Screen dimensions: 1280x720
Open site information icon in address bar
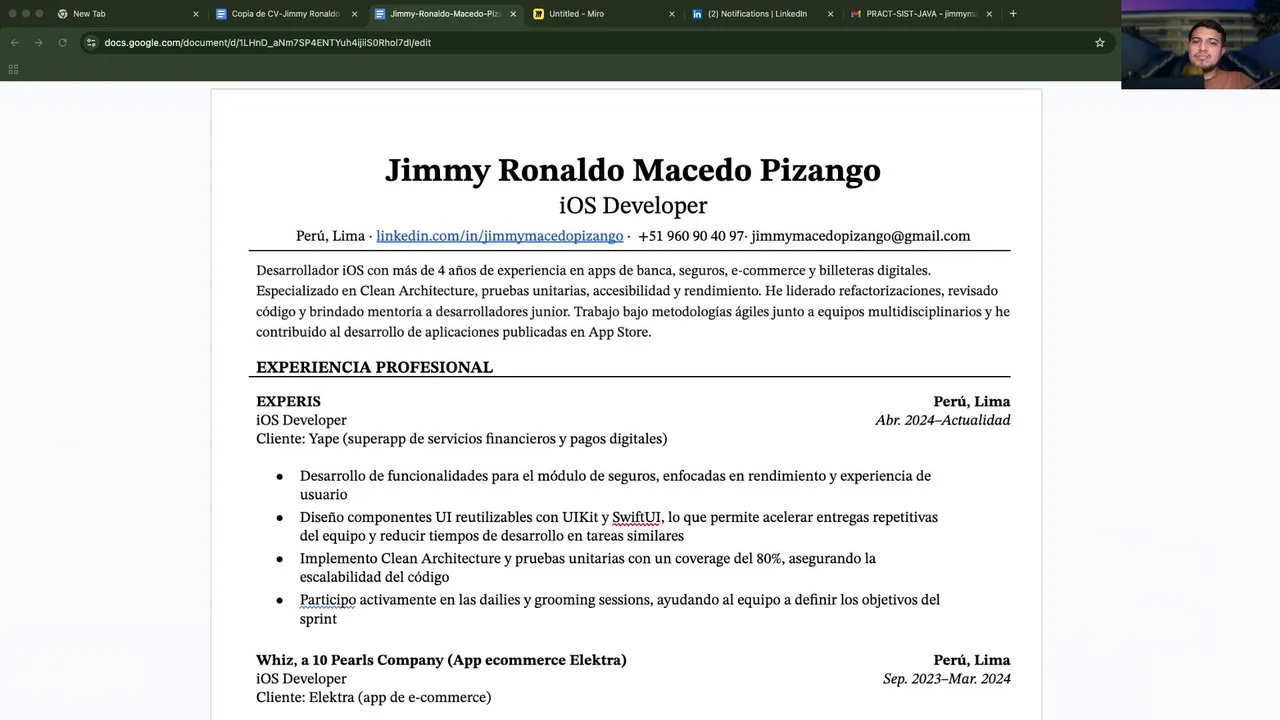pyautogui.click(x=91, y=43)
